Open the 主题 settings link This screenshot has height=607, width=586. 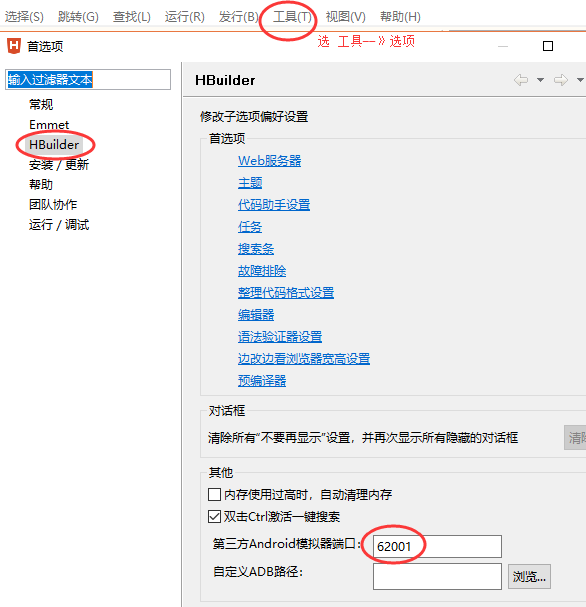[x=250, y=183]
